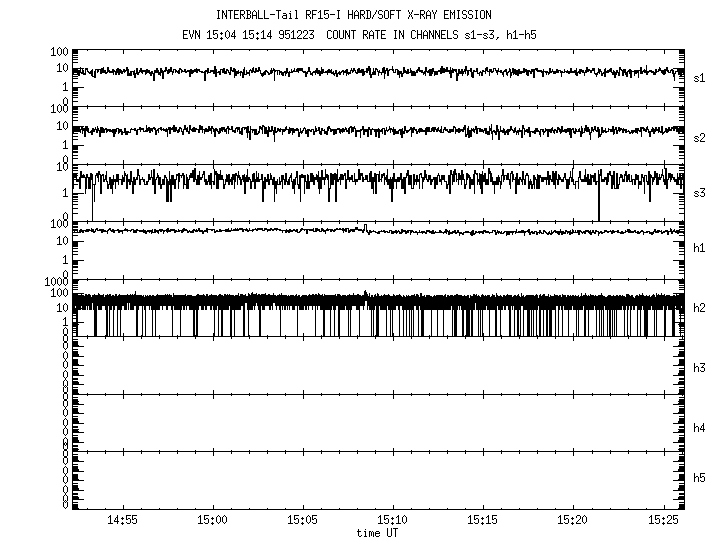
Task: Click the h4 channel label
Action: click(699, 428)
